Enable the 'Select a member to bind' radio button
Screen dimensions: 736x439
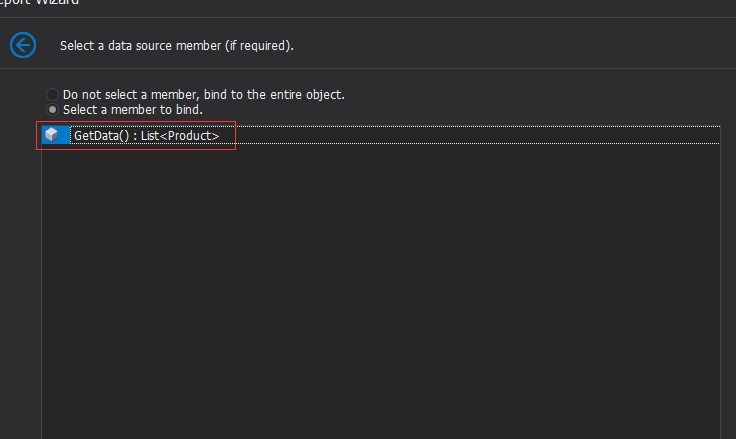(53, 109)
